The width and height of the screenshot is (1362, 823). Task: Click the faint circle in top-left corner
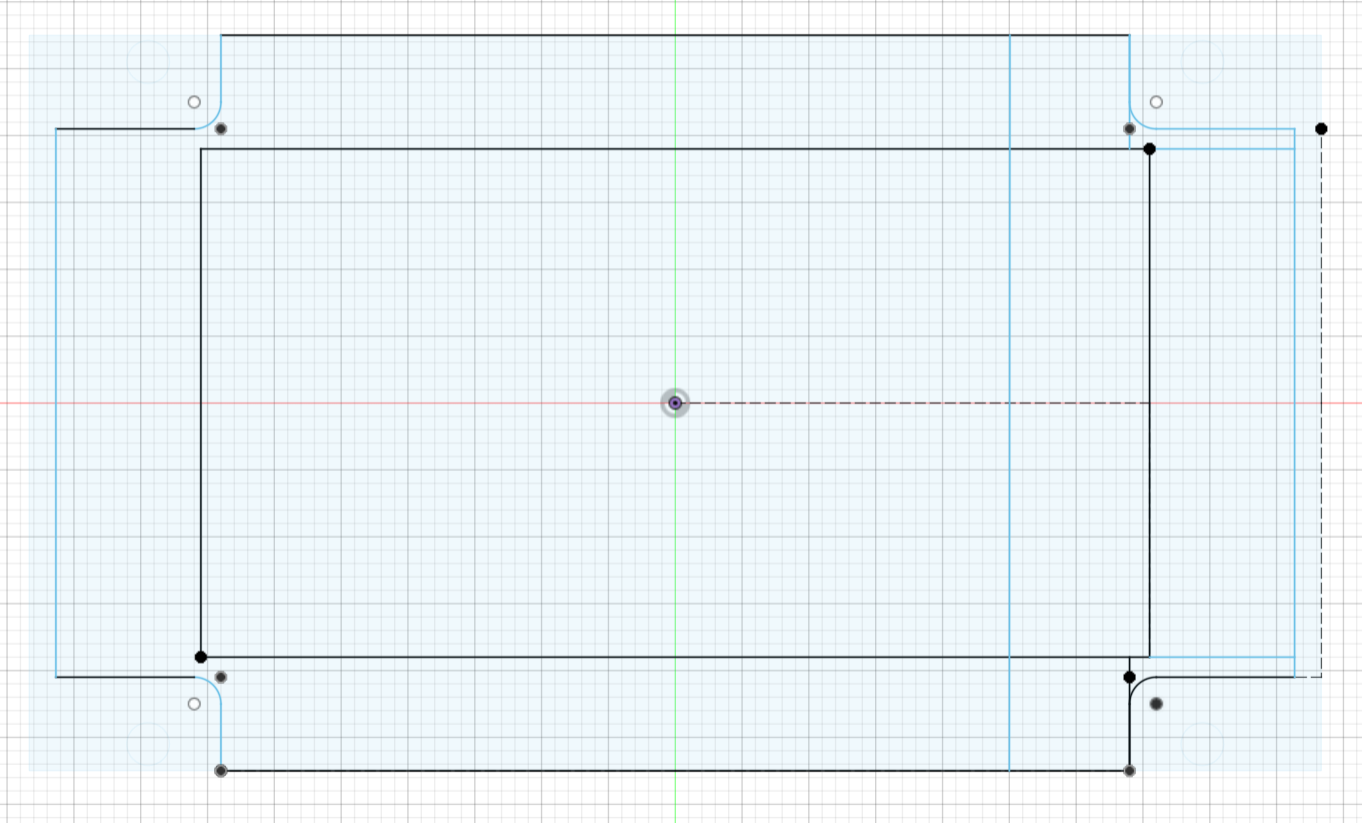[x=148, y=62]
